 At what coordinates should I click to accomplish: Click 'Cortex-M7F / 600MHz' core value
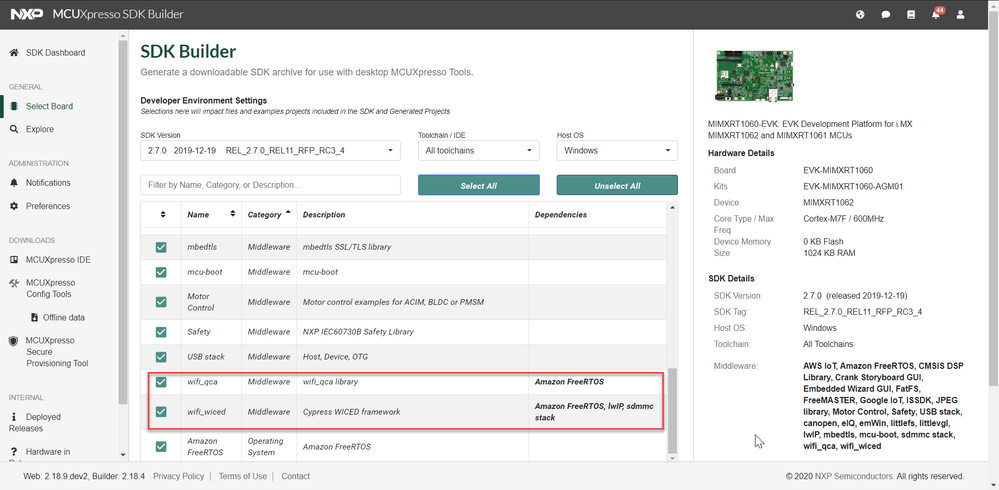[x=844, y=219]
